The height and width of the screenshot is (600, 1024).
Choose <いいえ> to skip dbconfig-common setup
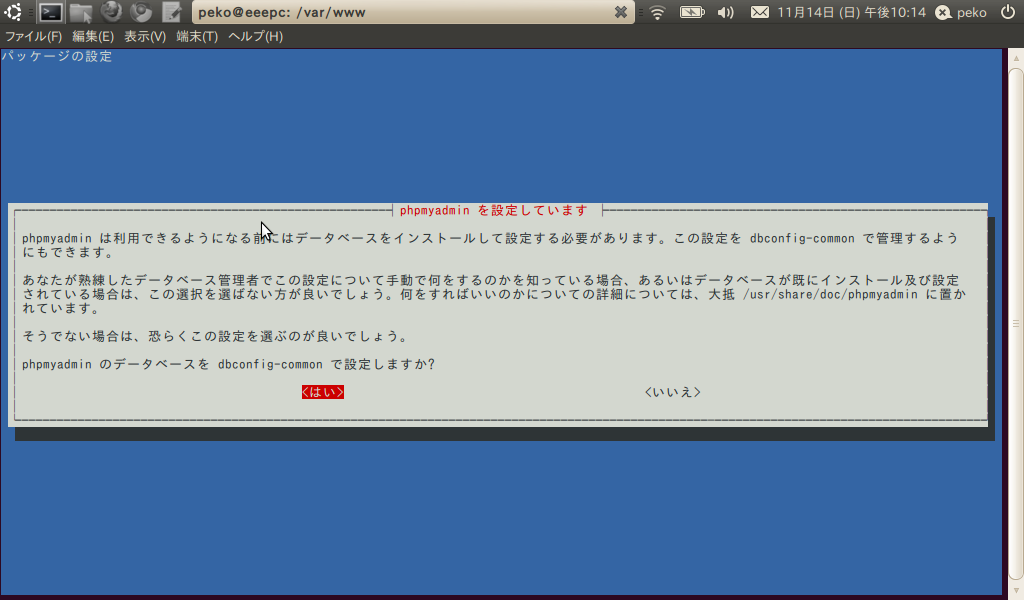(673, 392)
